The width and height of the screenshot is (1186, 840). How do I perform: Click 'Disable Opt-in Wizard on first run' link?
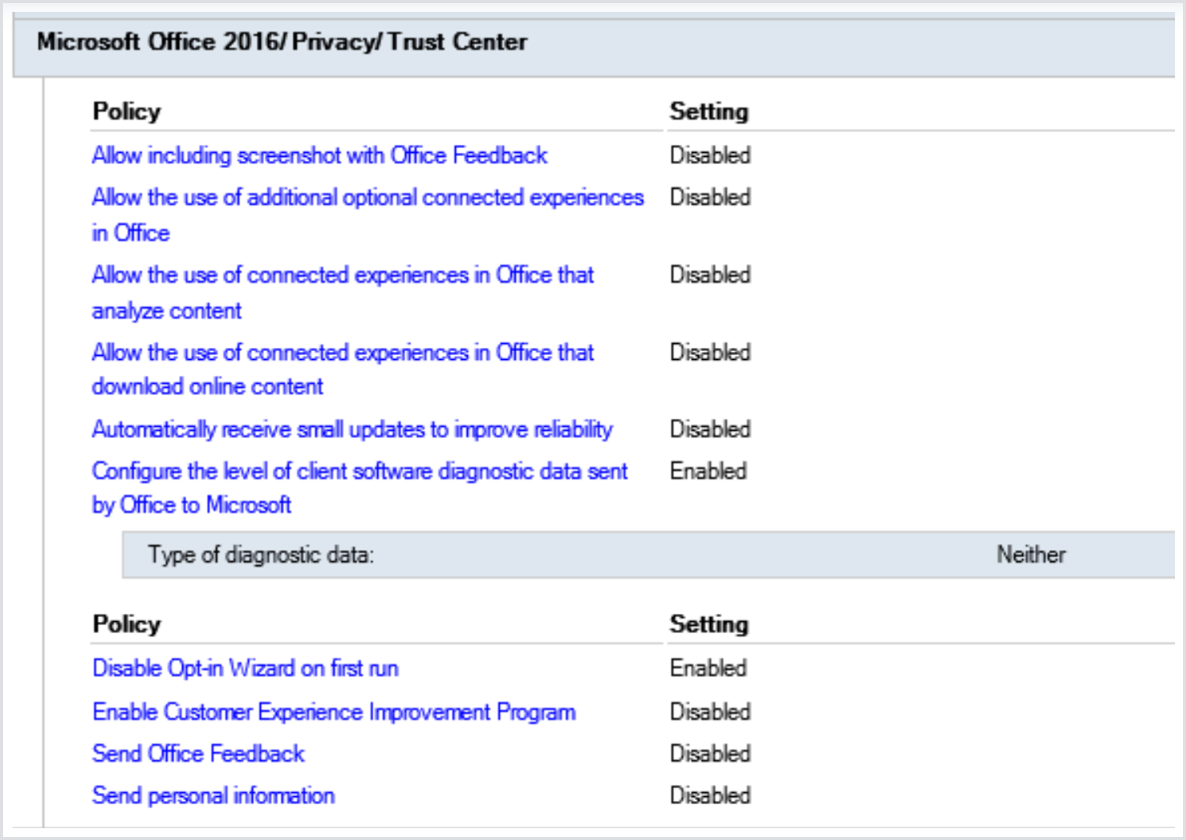246,668
